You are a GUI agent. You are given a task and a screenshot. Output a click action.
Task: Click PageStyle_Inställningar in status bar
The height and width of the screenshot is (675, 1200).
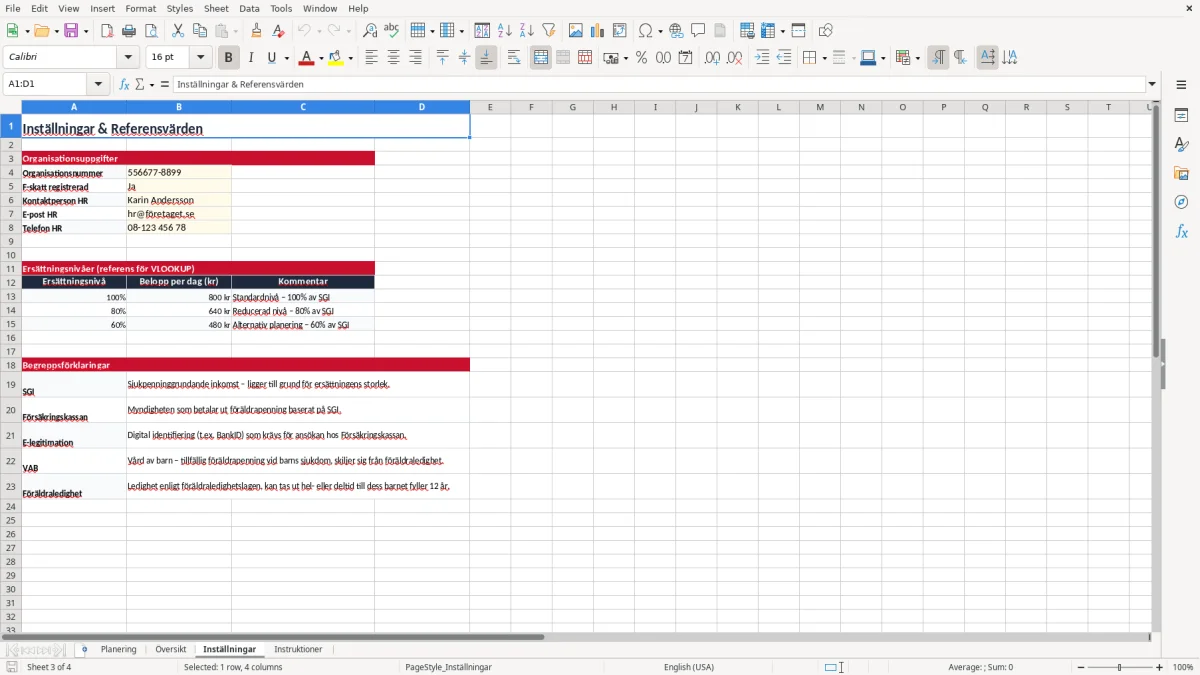click(x=448, y=667)
